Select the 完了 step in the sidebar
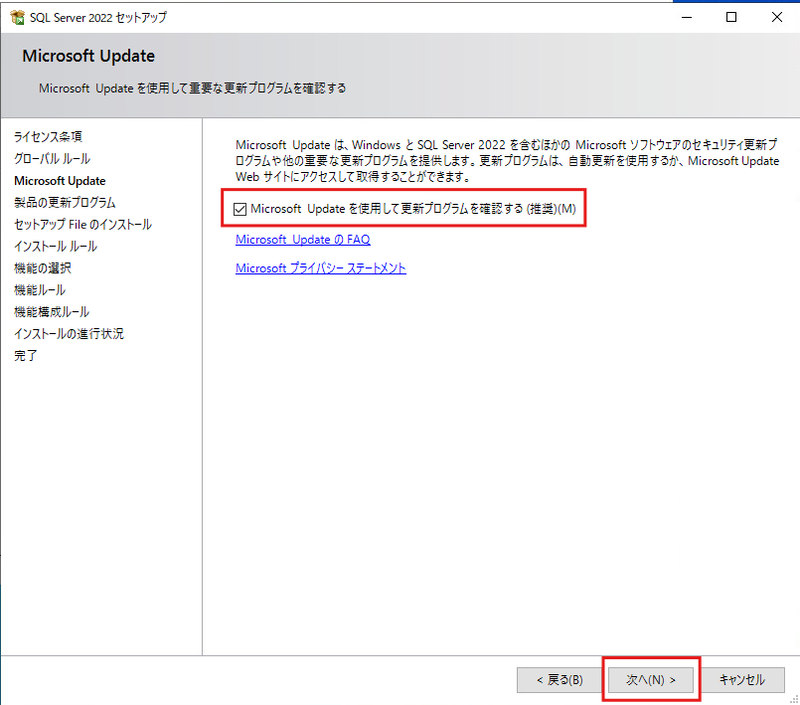Viewport: 800px width, 705px height. 26,356
